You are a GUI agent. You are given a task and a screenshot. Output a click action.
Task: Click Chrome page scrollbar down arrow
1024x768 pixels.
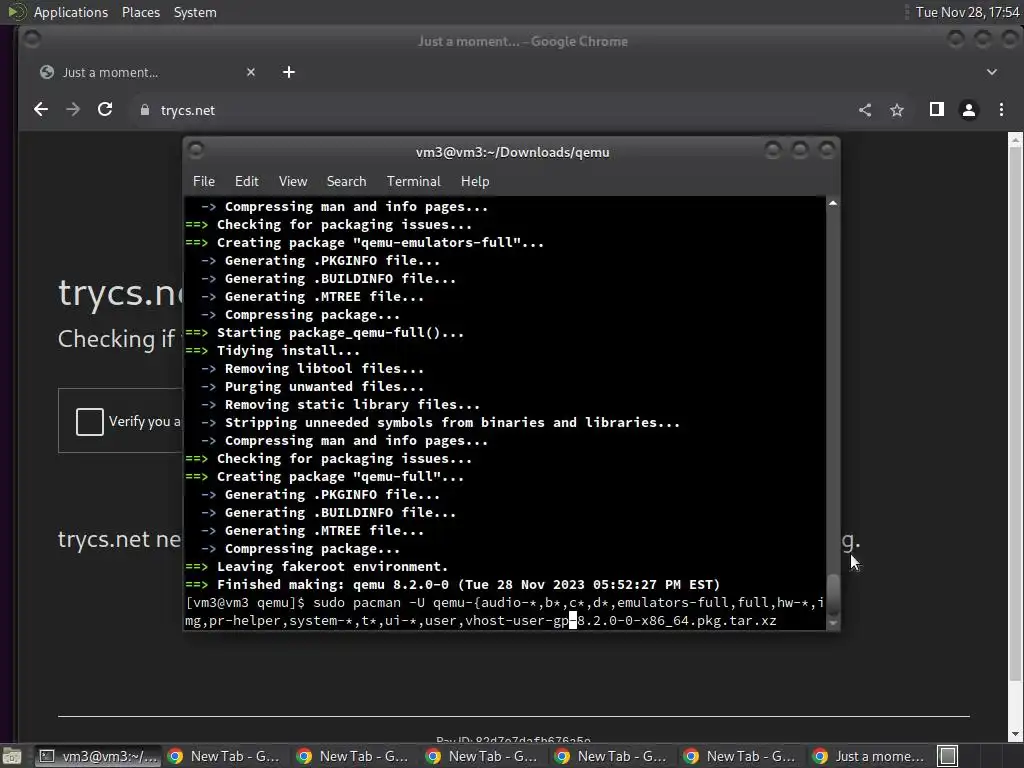(1016, 734)
